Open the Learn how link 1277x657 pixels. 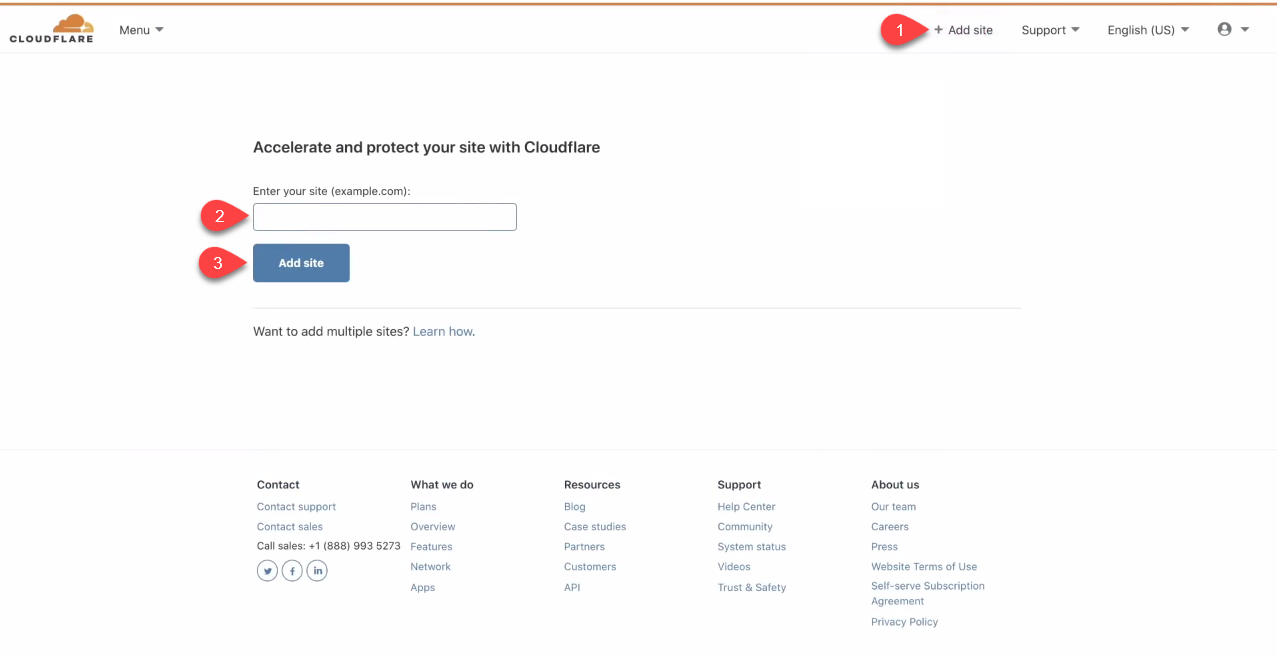(442, 331)
